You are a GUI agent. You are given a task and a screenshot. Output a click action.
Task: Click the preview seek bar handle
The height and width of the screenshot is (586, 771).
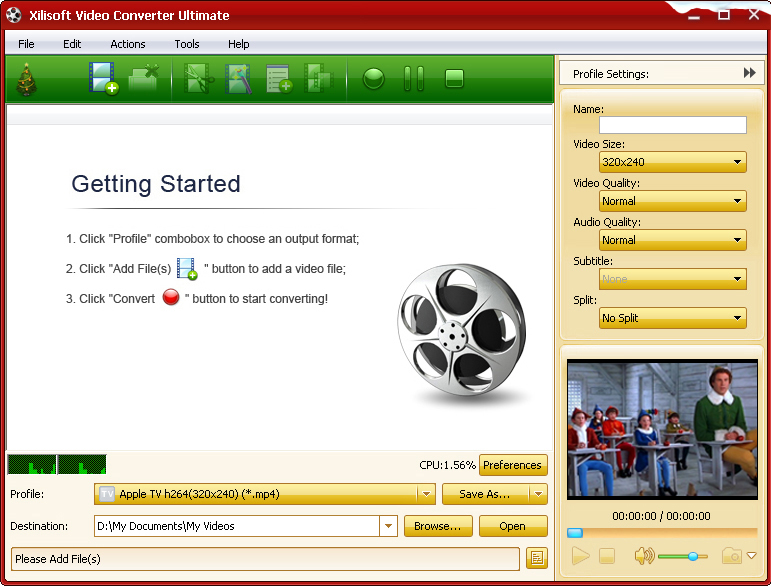(575, 533)
